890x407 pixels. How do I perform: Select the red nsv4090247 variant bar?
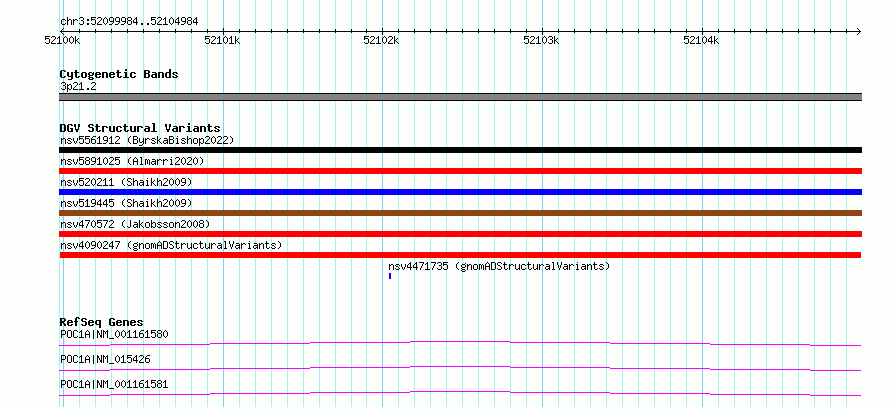click(x=460, y=255)
